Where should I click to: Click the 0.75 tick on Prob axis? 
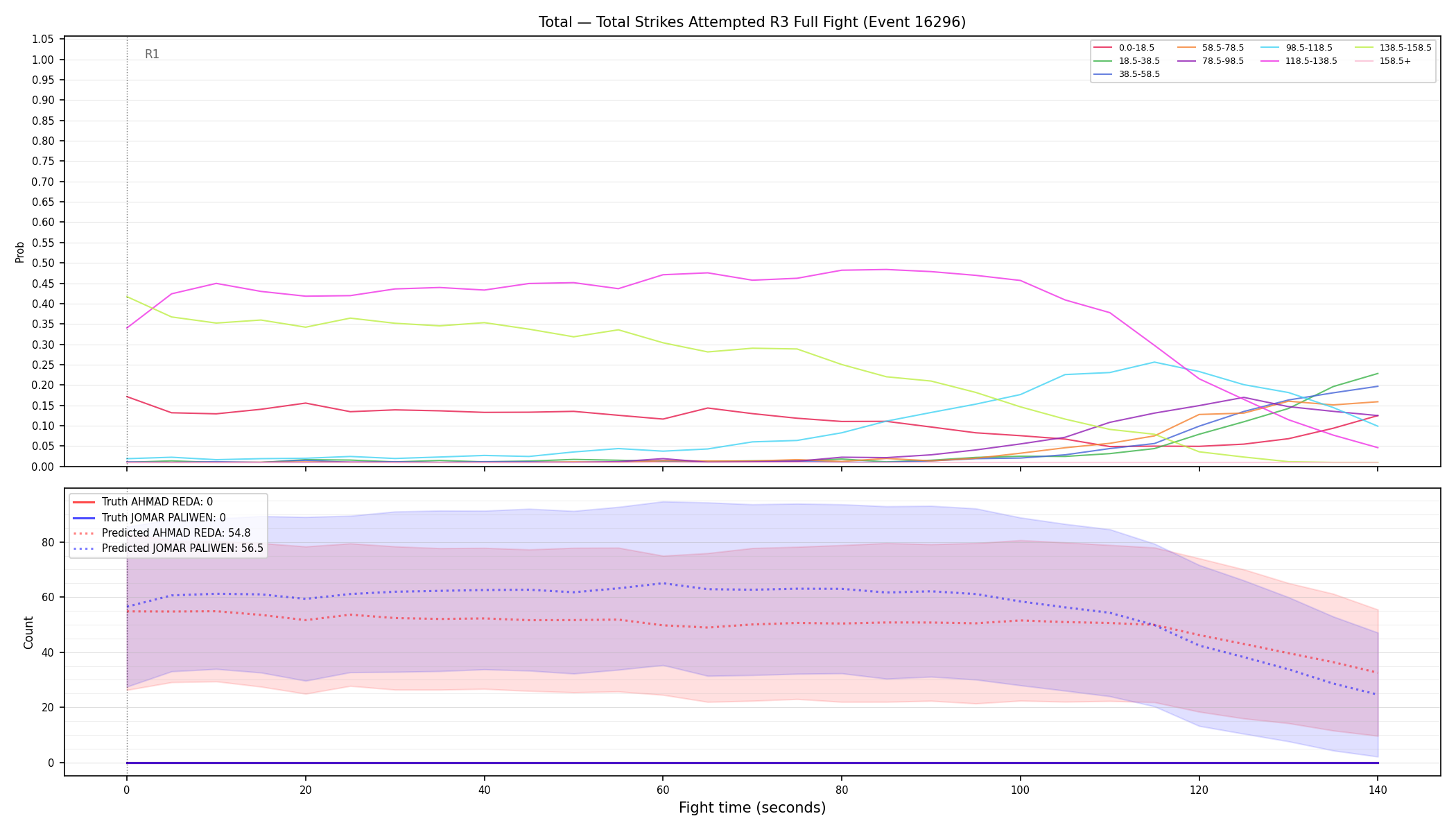click(43, 162)
